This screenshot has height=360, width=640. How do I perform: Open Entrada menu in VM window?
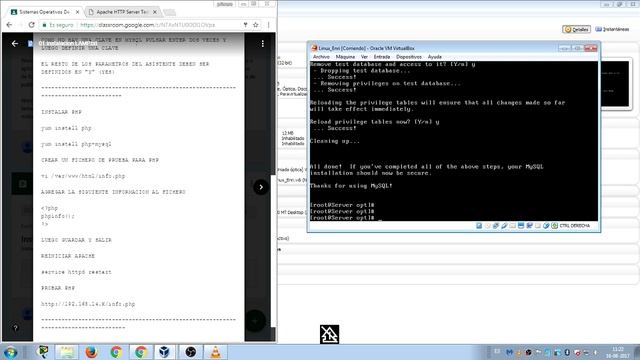pyautogui.click(x=382, y=57)
